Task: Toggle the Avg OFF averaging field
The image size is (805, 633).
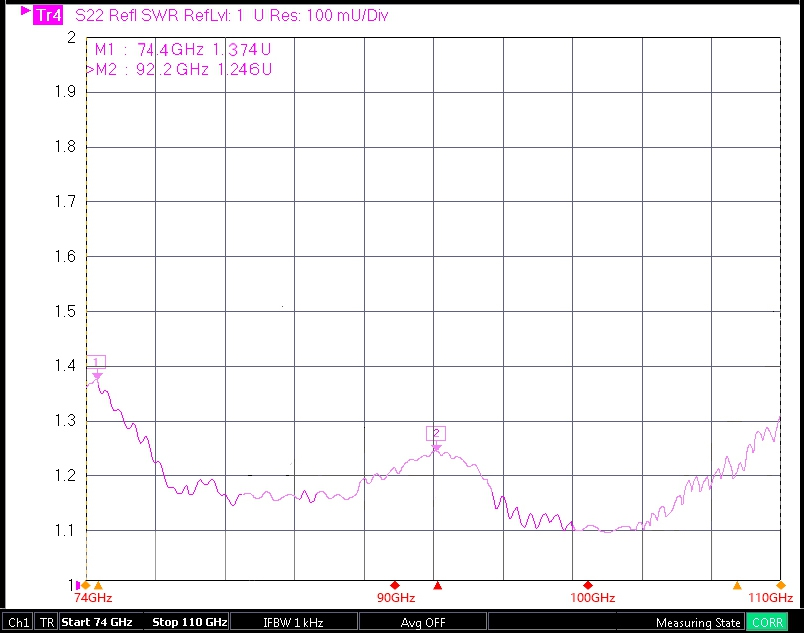Action: pyautogui.click(x=423, y=622)
